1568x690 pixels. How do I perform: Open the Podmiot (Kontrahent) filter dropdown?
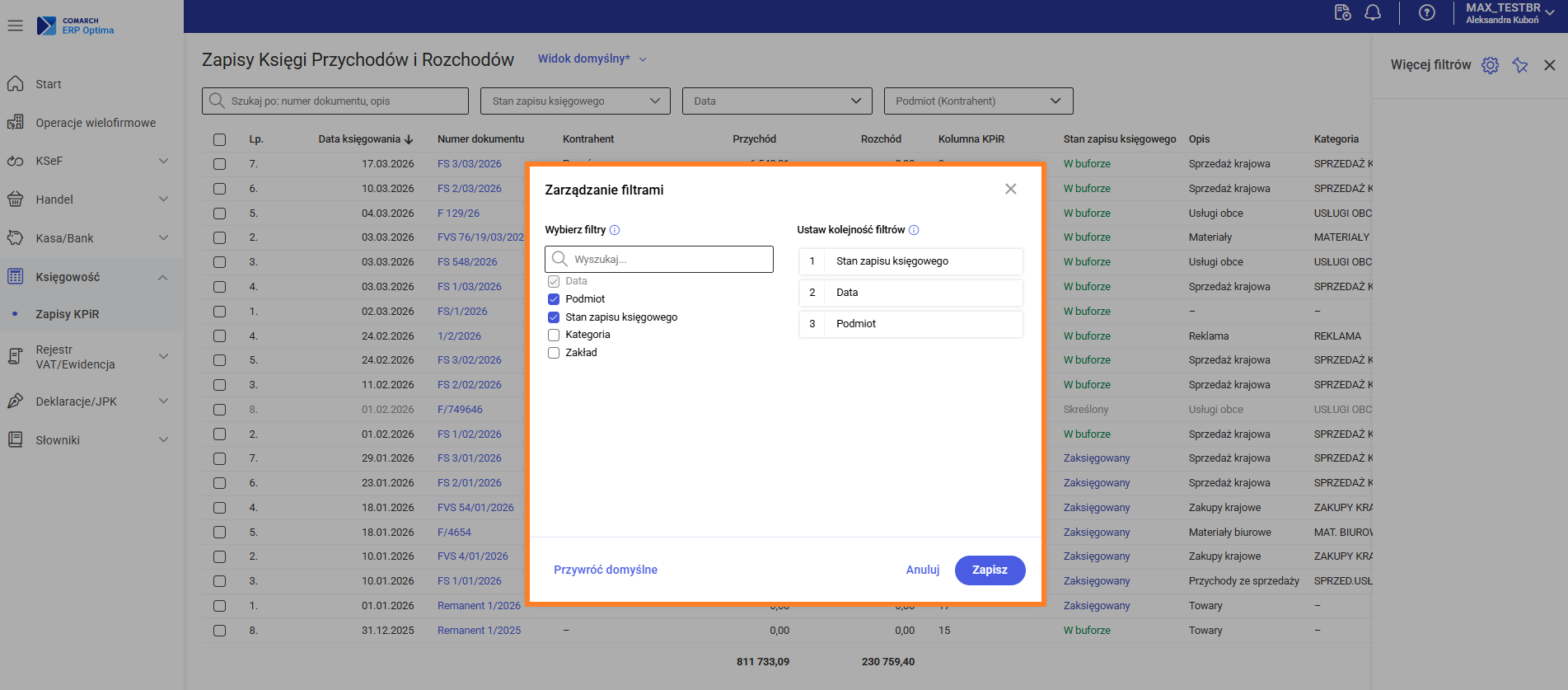pos(978,101)
